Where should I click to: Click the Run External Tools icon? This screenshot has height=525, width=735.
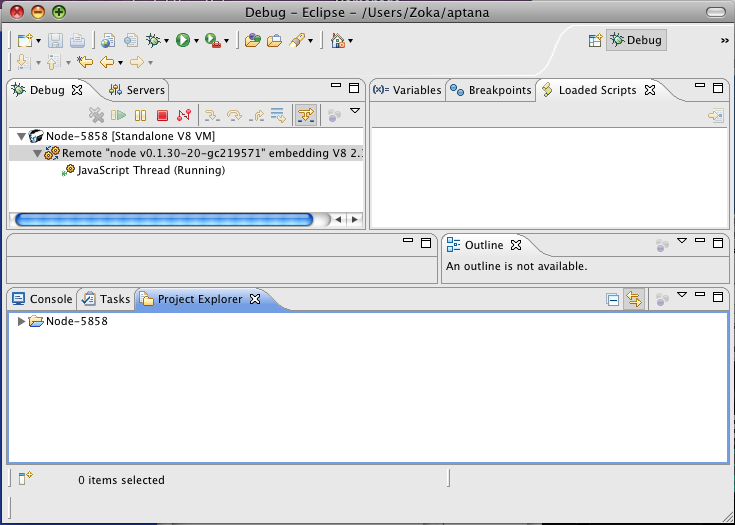[x=213, y=40]
